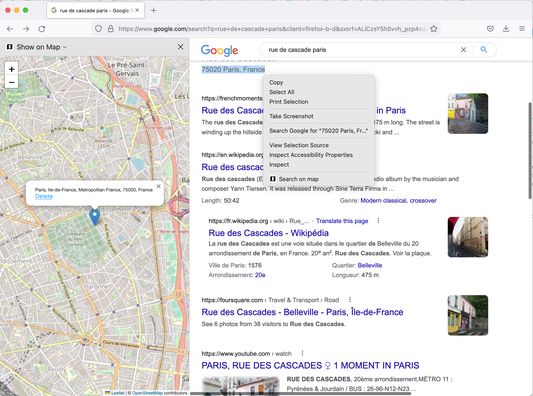
Task: Open the Pocket save icon
Action: click(x=490, y=29)
